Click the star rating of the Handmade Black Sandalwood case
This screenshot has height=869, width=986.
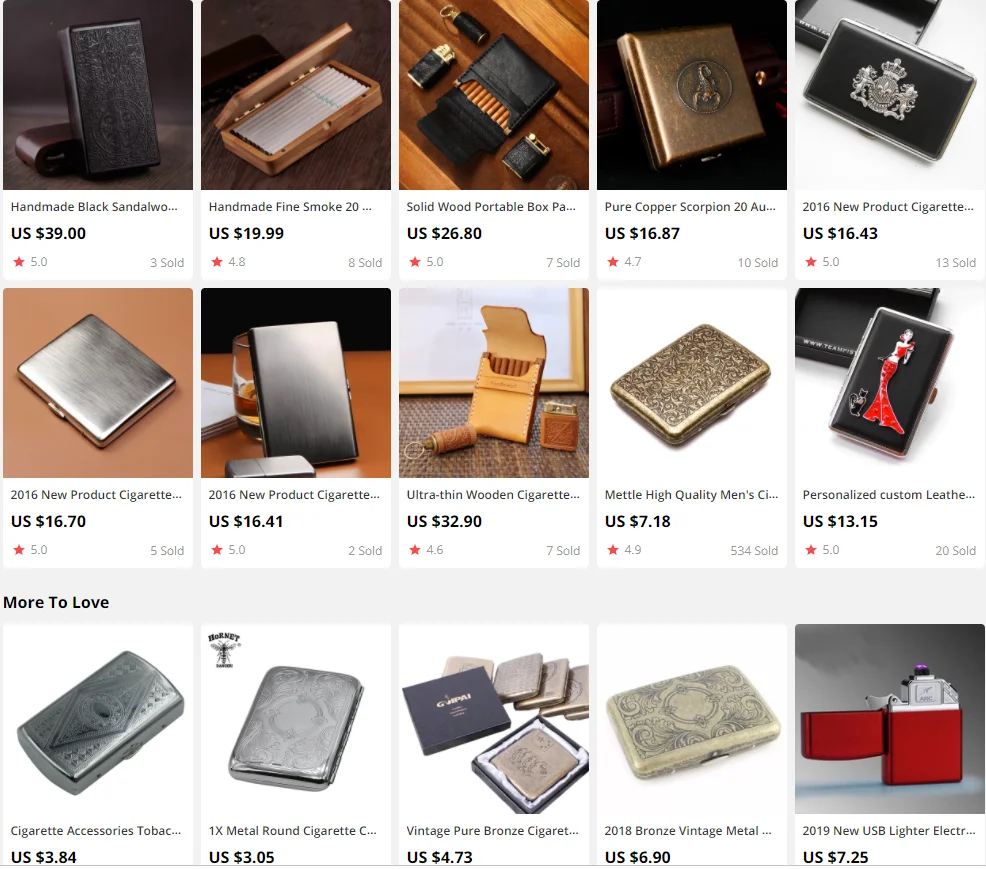tap(30, 262)
